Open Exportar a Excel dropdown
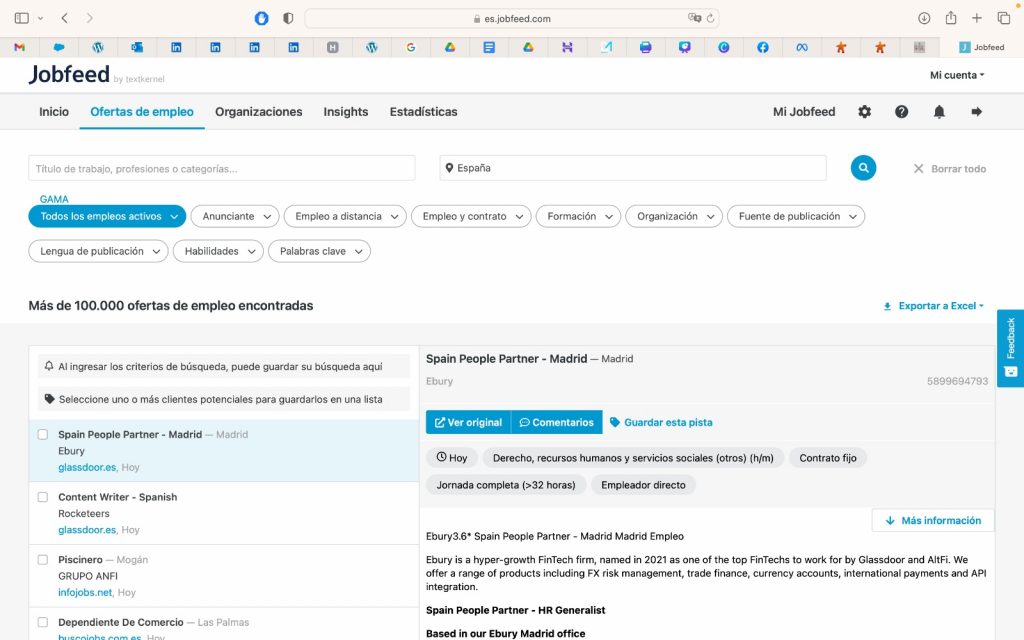 933,306
